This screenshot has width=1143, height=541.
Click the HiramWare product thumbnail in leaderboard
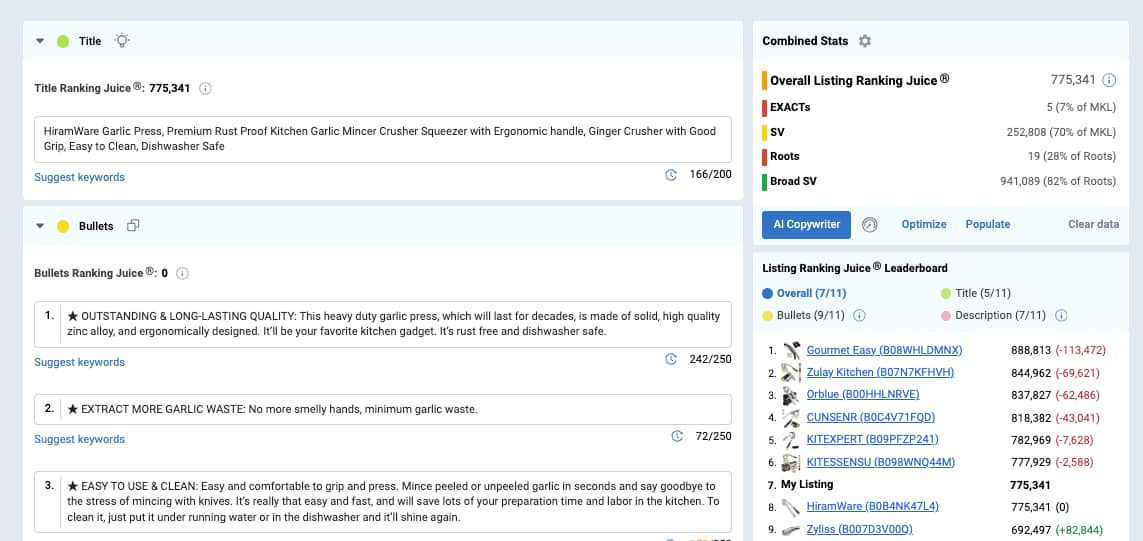point(791,507)
